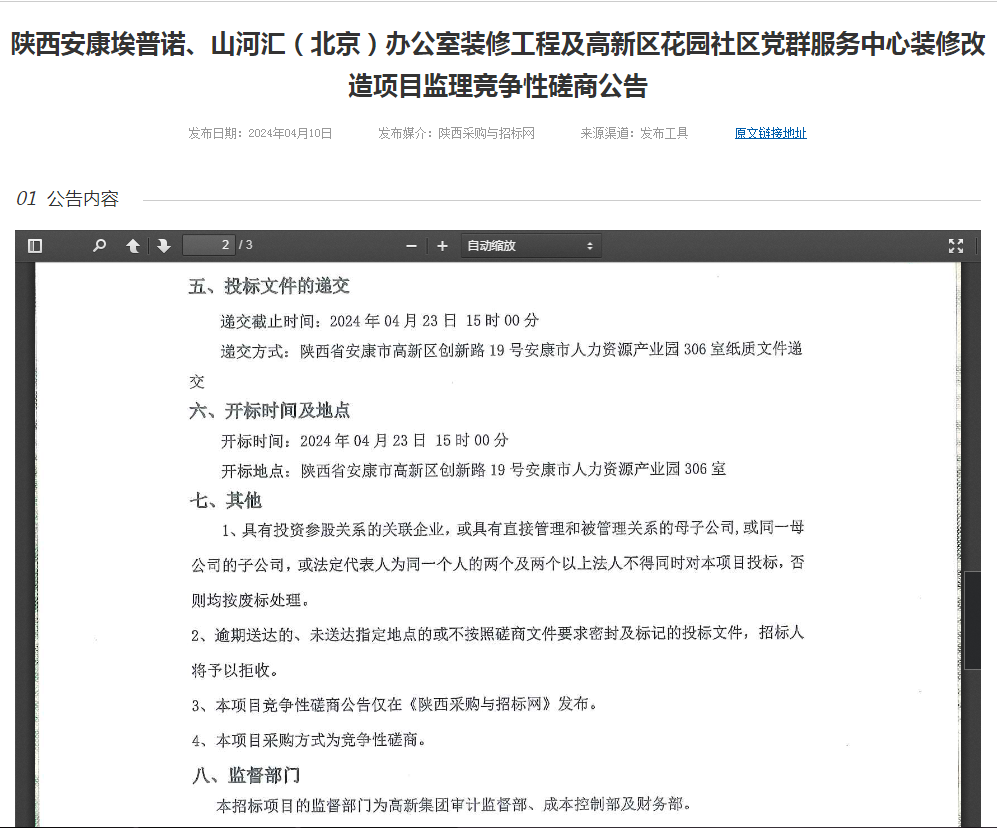Click the page number input field
Screen dimensions: 997x828
(x=209, y=245)
